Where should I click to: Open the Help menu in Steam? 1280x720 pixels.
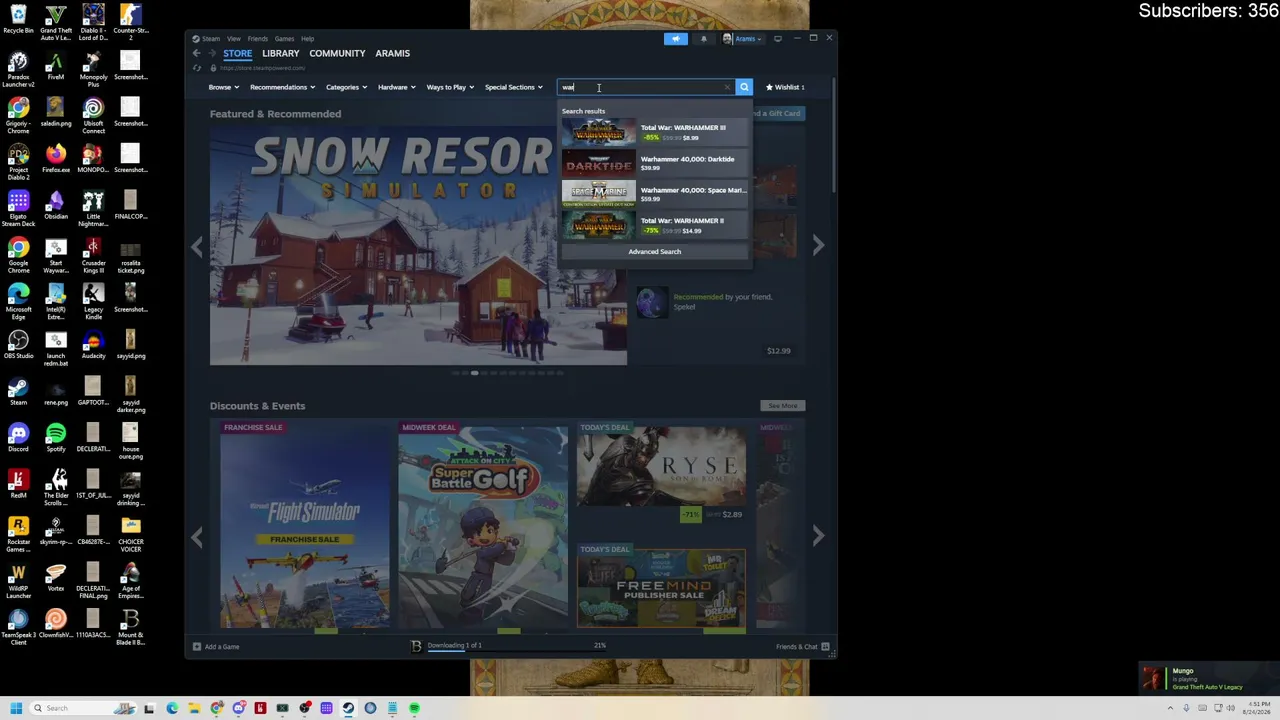308,39
